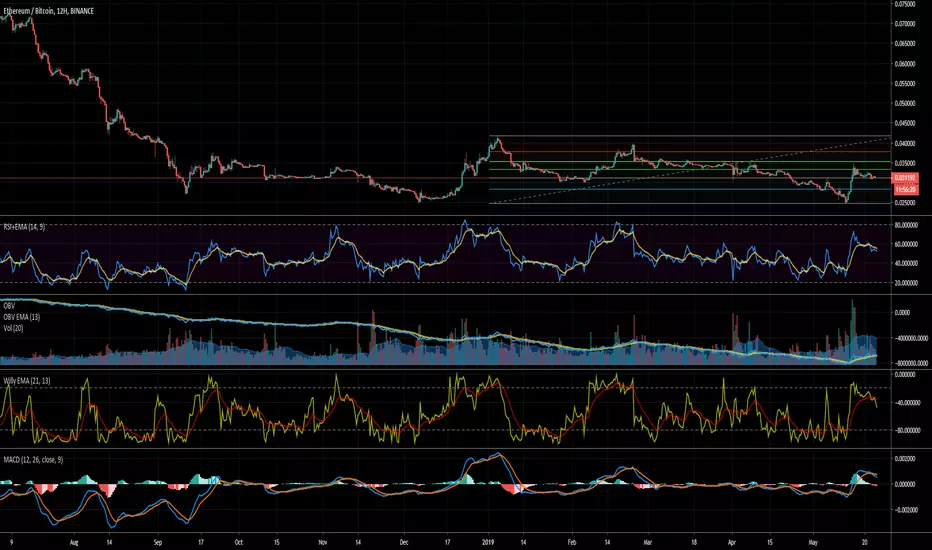Viewport: 932px width, 550px height.
Task: Click the Dec label on time axis
Action: tap(404, 542)
